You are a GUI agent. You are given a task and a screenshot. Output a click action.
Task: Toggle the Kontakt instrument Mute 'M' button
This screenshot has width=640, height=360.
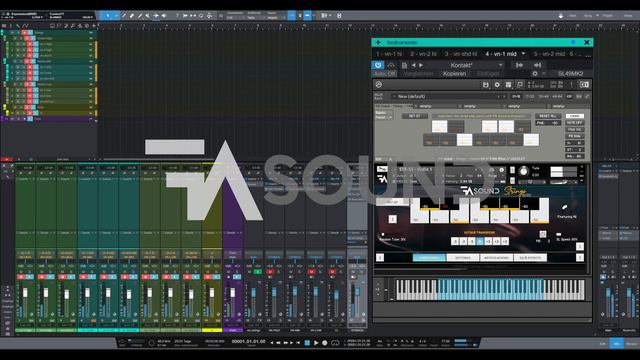point(513,181)
